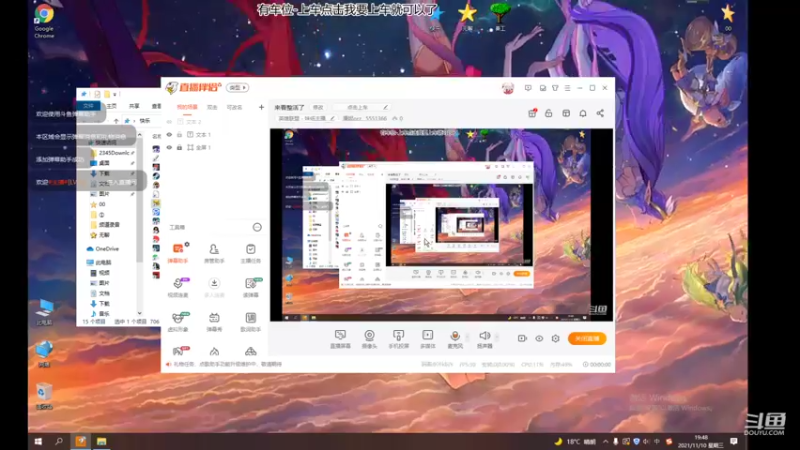800x450 pixels.
Task: Select 2345Downloads folder in File Explorer
Action: click(114, 153)
